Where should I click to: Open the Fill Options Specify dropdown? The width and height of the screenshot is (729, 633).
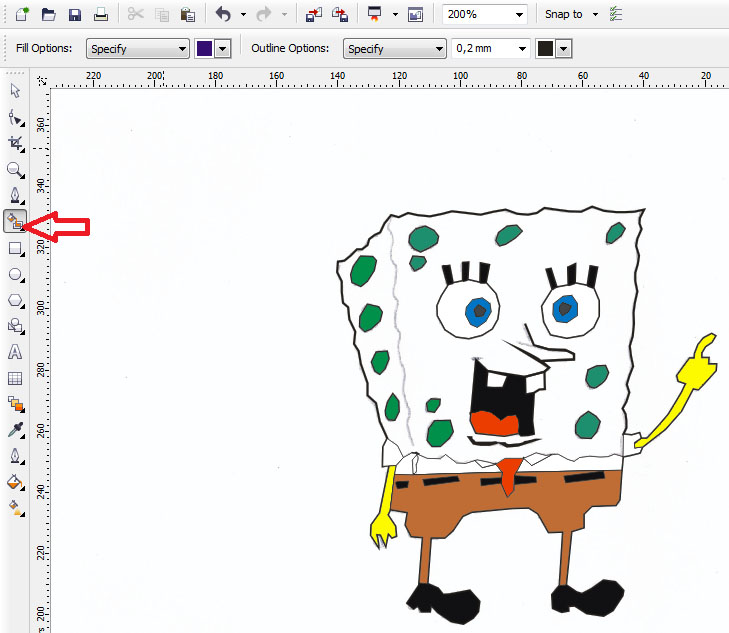[x=138, y=48]
